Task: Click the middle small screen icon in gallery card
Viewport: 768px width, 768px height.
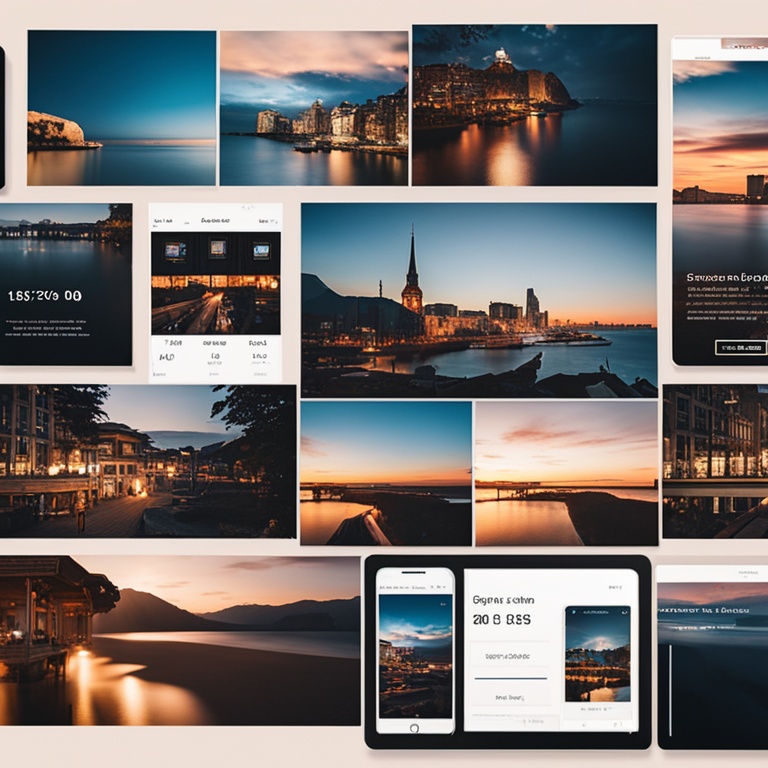Action: [x=217, y=250]
